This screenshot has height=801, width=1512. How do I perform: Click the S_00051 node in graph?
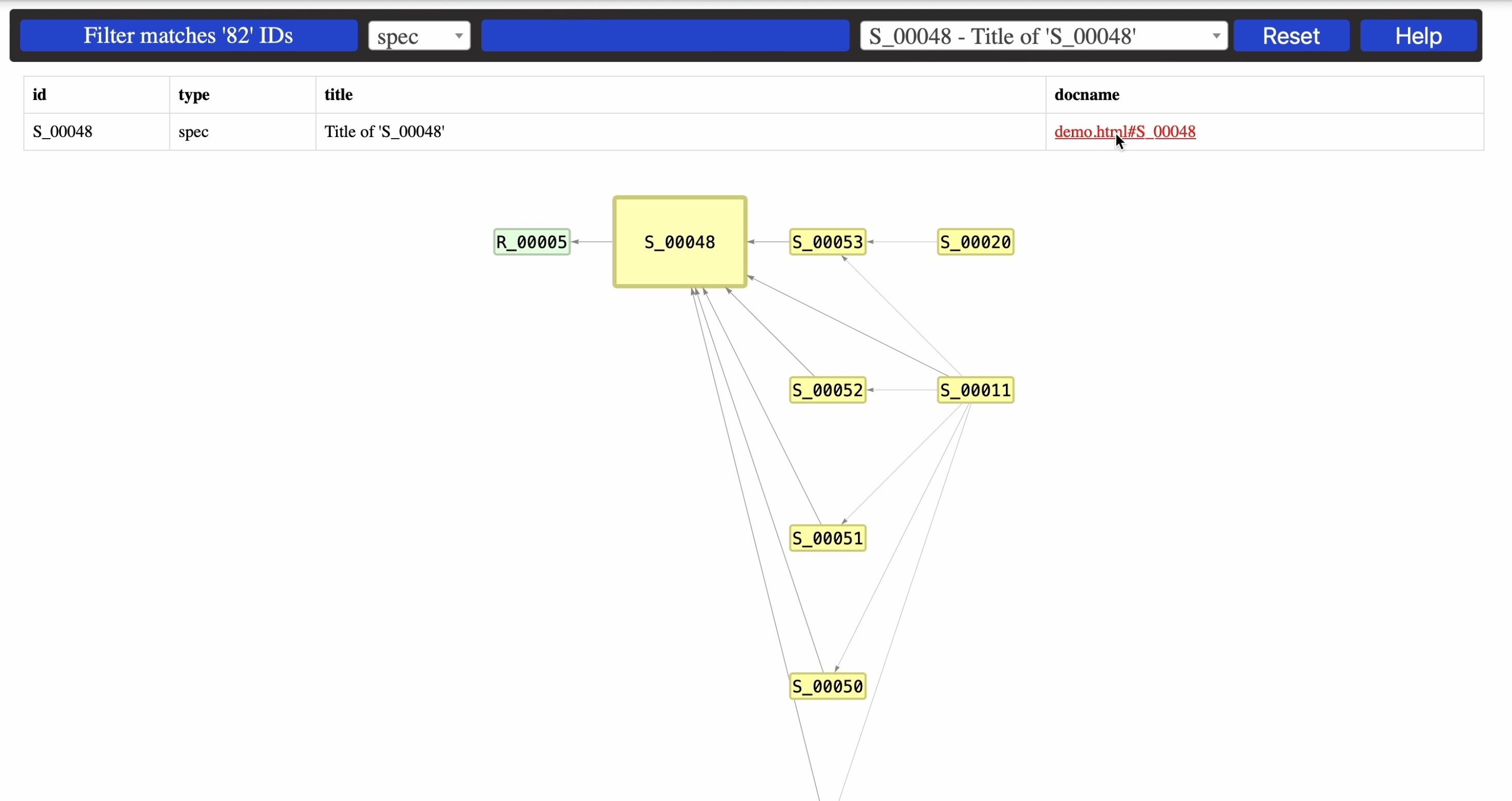coord(828,538)
